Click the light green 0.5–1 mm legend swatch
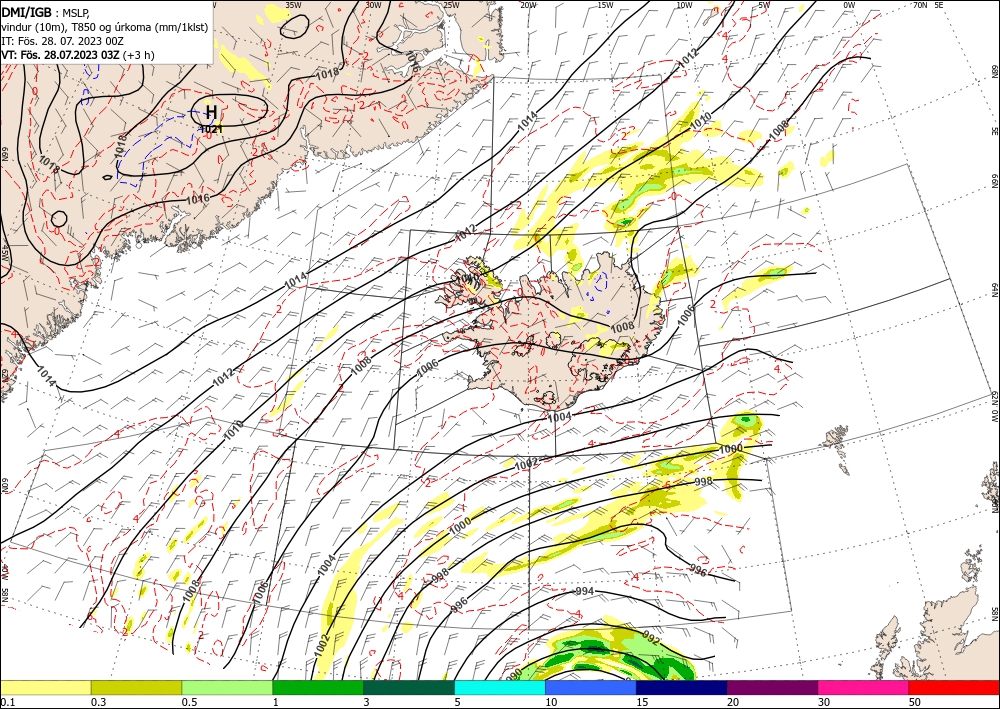 pyautogui.click(x=227, y=687)
